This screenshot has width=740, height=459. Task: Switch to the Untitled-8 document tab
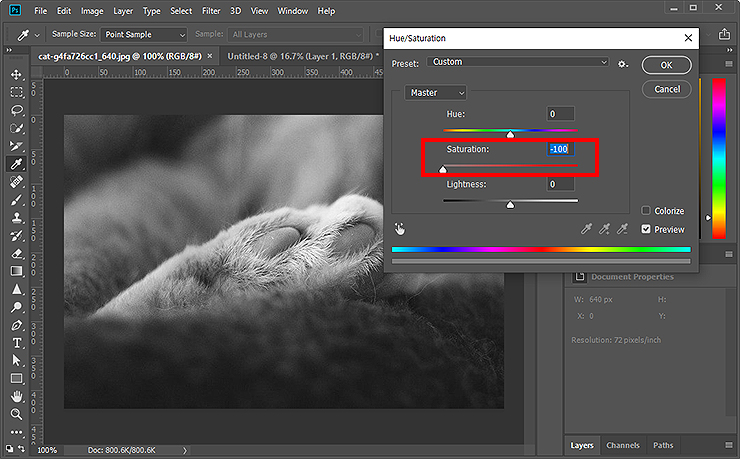click(300, 56)
